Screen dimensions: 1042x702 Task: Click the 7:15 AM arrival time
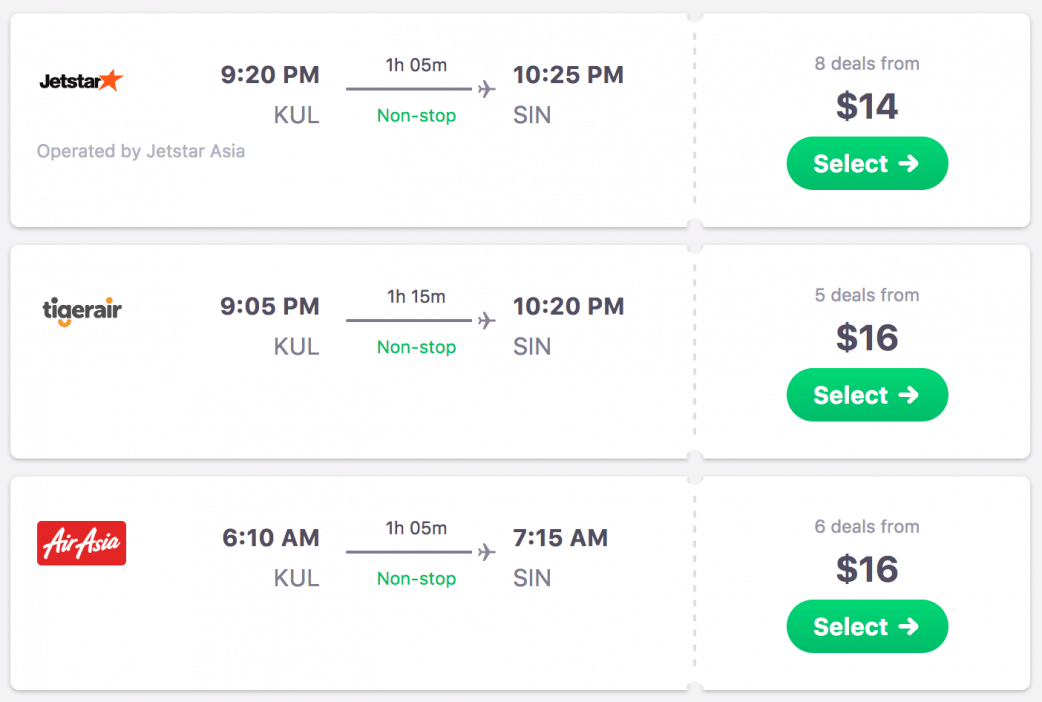click(560, 538)
